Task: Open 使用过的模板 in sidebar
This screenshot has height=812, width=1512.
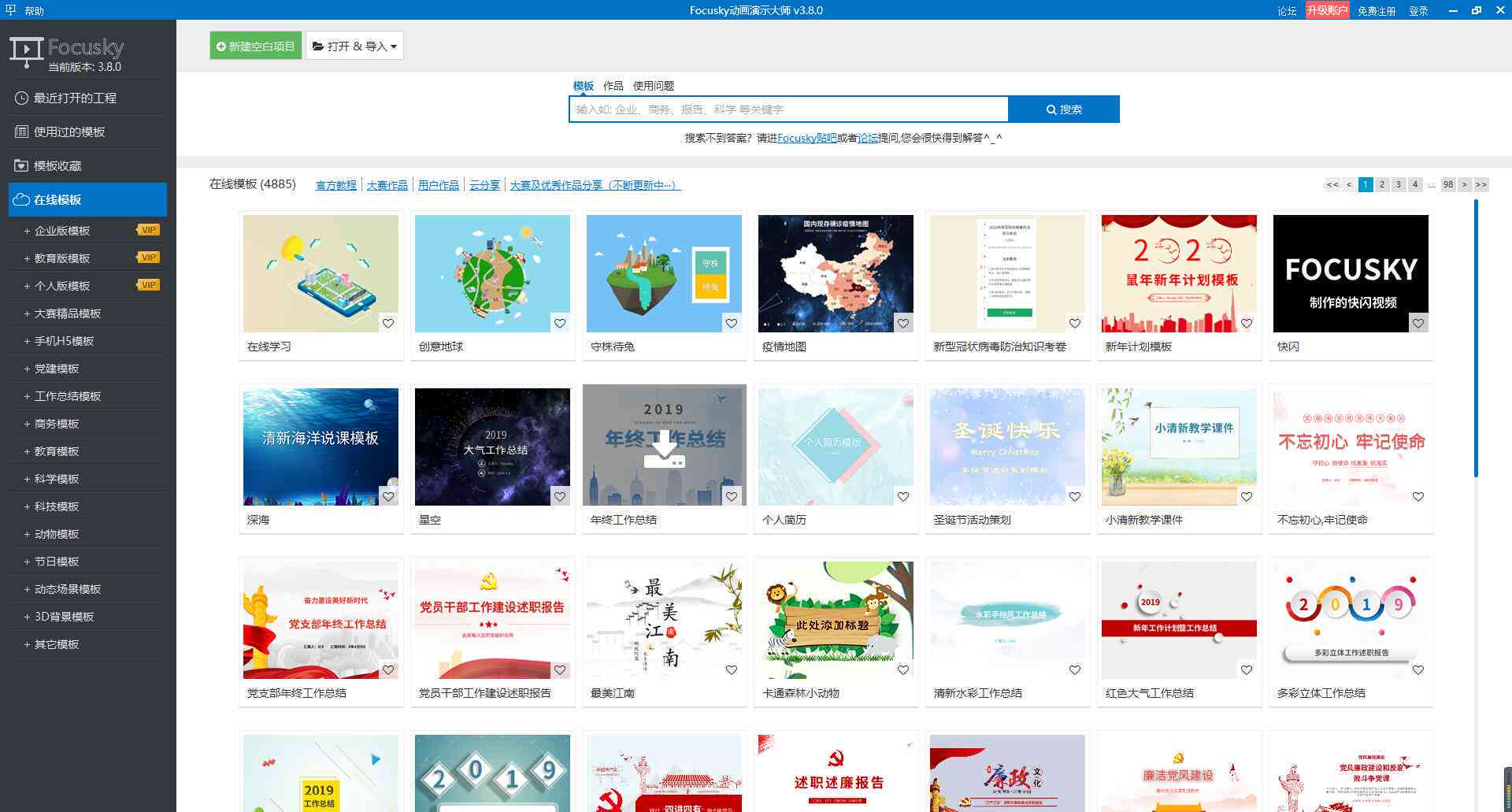Action: [x=87, y=132]
